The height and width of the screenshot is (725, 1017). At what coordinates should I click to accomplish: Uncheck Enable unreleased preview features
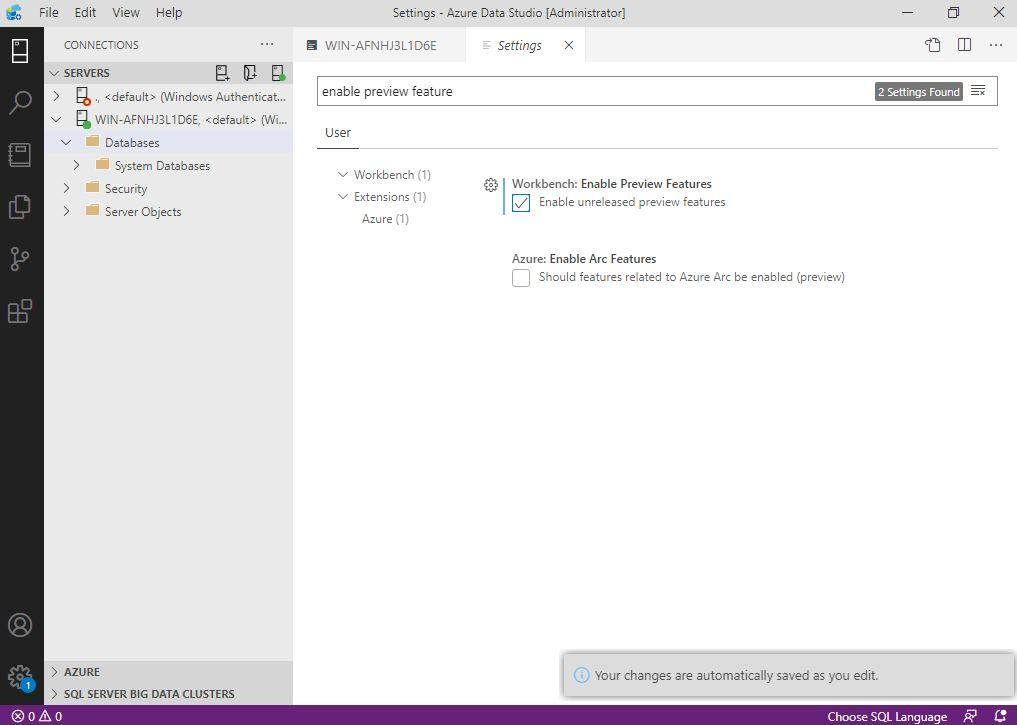click(521, 203)
